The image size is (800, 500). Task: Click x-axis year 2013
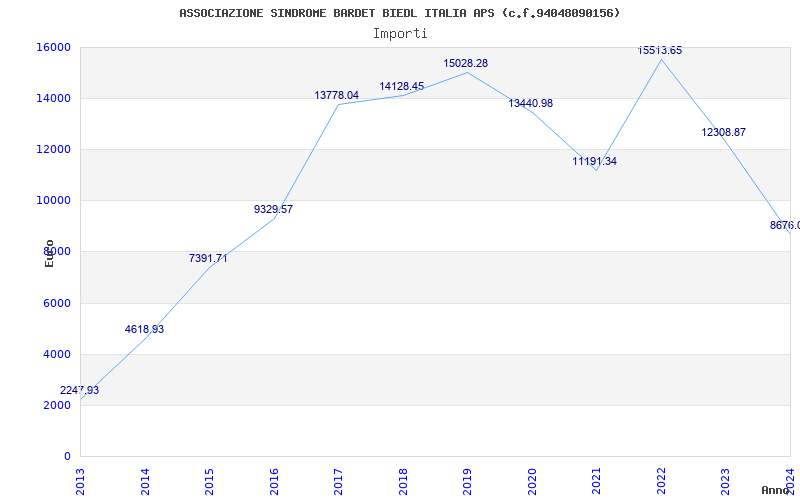tap(81, 482)
